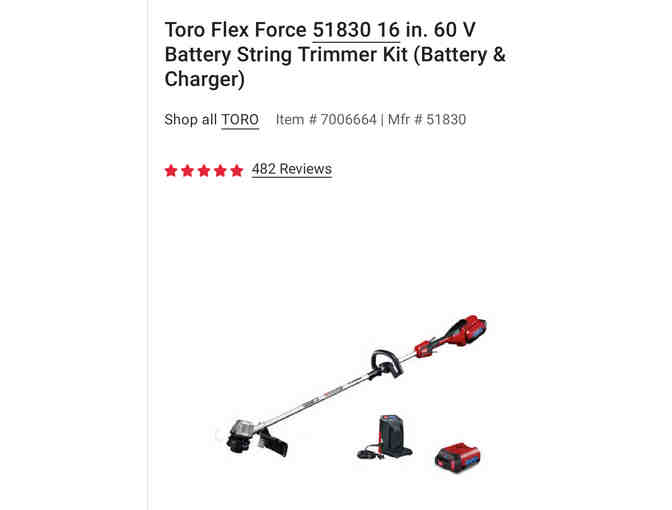Click the red battery pack in image
672x510 pixels.
(x=458, y=458)
